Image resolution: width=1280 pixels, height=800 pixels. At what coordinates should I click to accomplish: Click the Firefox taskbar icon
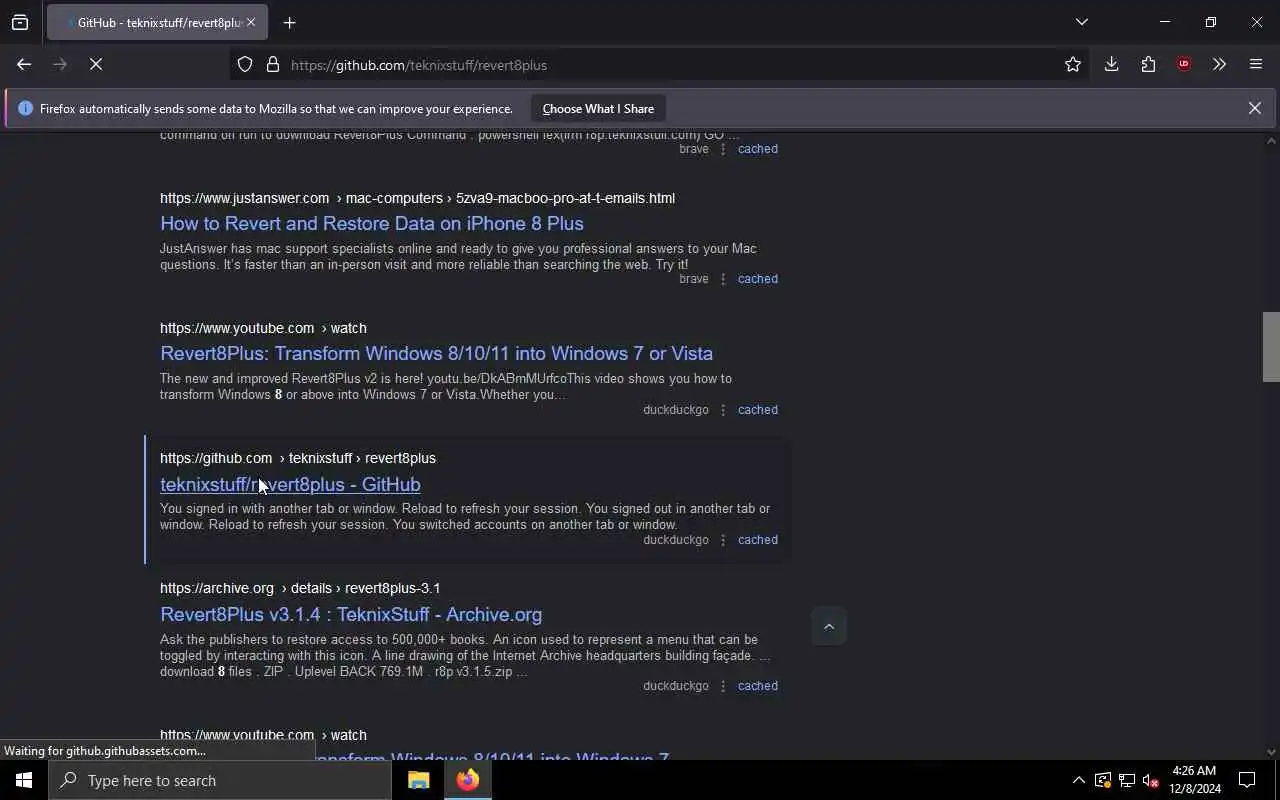click(x=468, y=780)
